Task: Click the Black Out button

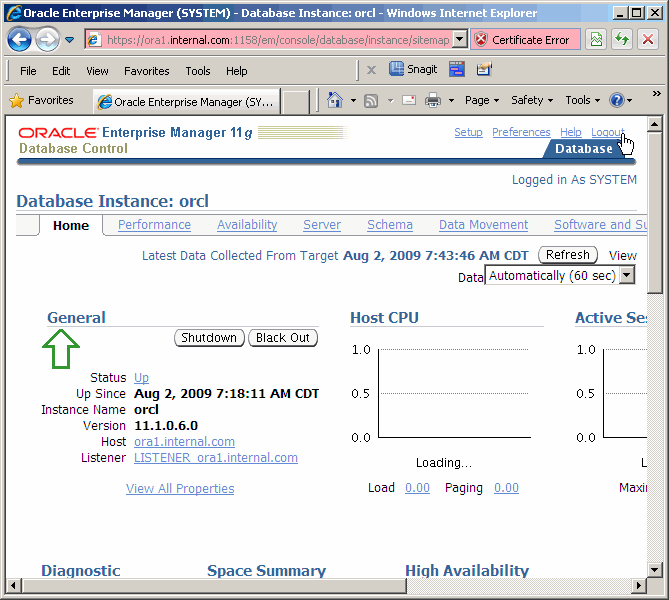Action: click(x=283, y=338)
